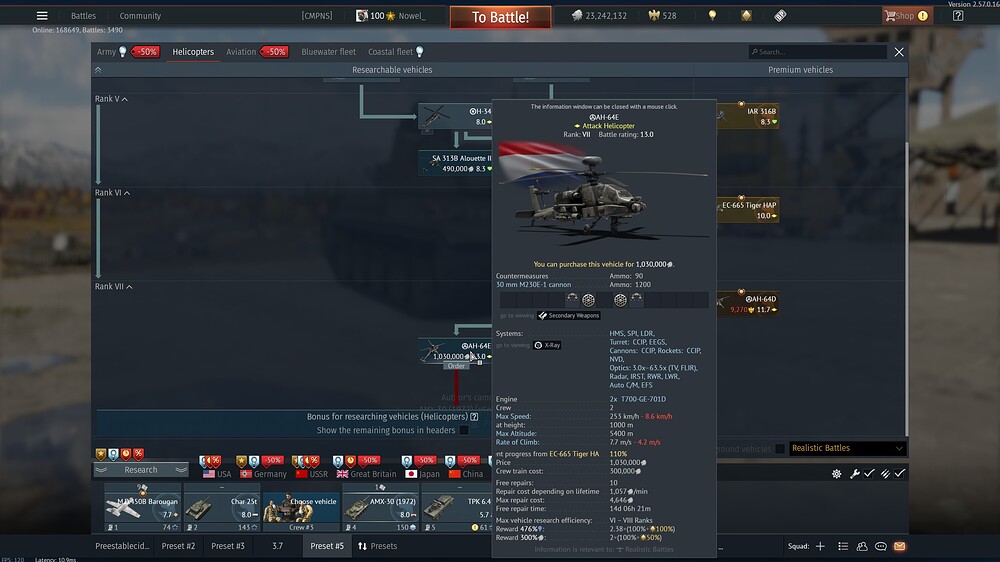The image size is (1000, 562).
Task: Select the EC-665 Tiger HAP premium helicopter
Action: point(747,210)
